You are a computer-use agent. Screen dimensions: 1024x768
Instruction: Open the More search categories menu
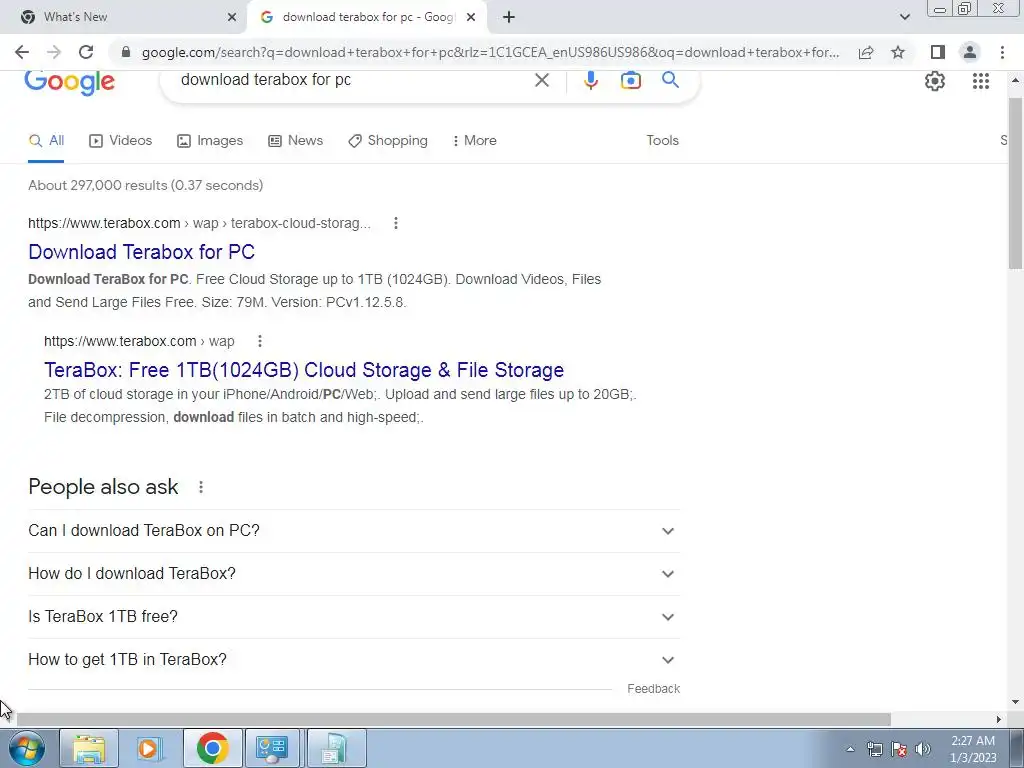click(x=474, y=140)
